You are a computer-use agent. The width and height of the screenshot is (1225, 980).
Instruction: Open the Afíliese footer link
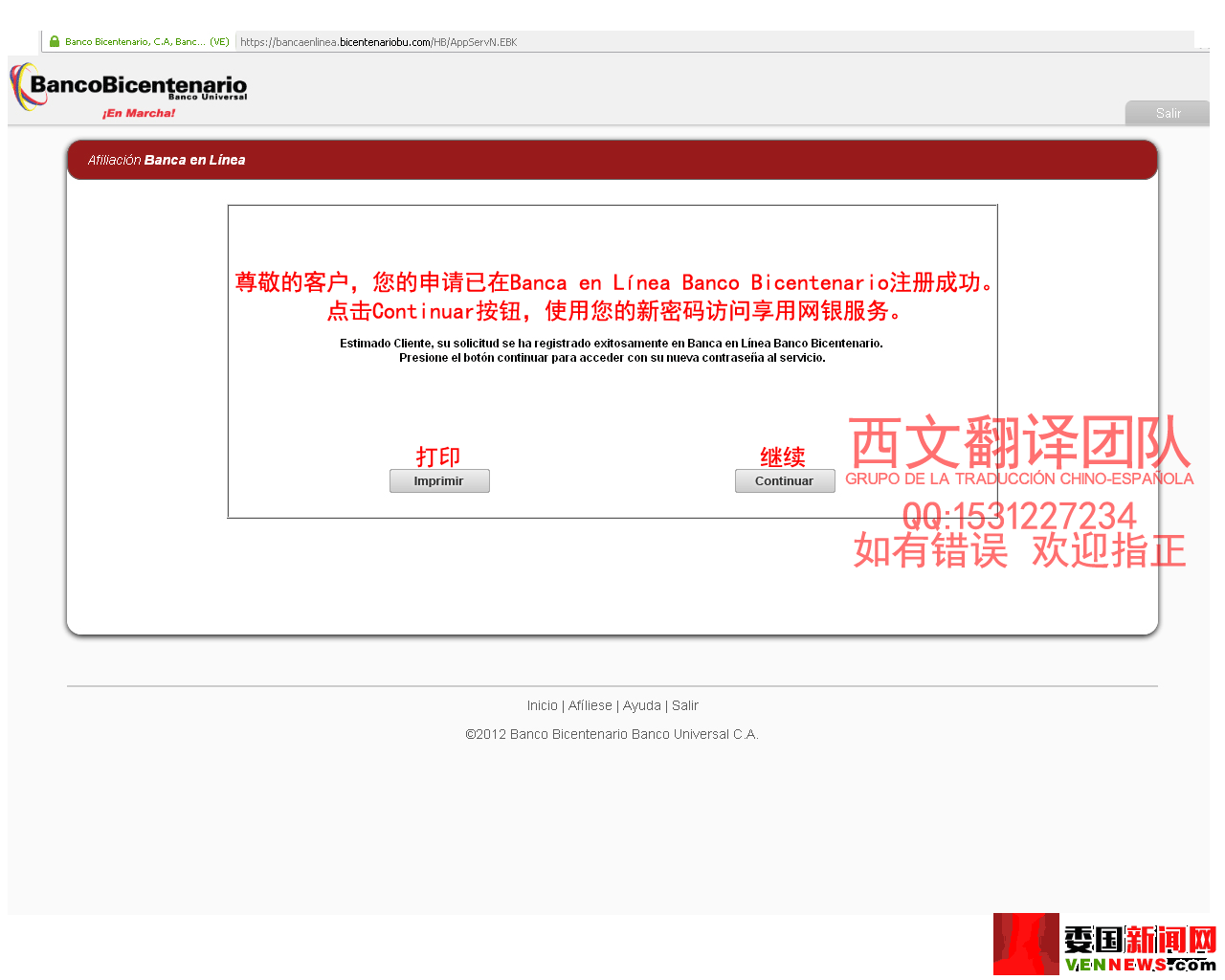click(590, 705)
